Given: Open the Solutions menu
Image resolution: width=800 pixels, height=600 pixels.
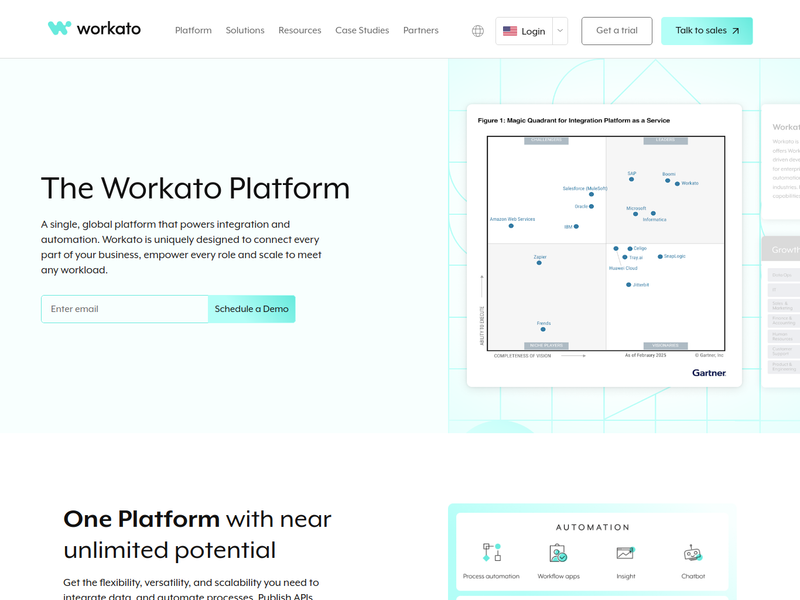Looking at the screenshot, I should point(245,31).
